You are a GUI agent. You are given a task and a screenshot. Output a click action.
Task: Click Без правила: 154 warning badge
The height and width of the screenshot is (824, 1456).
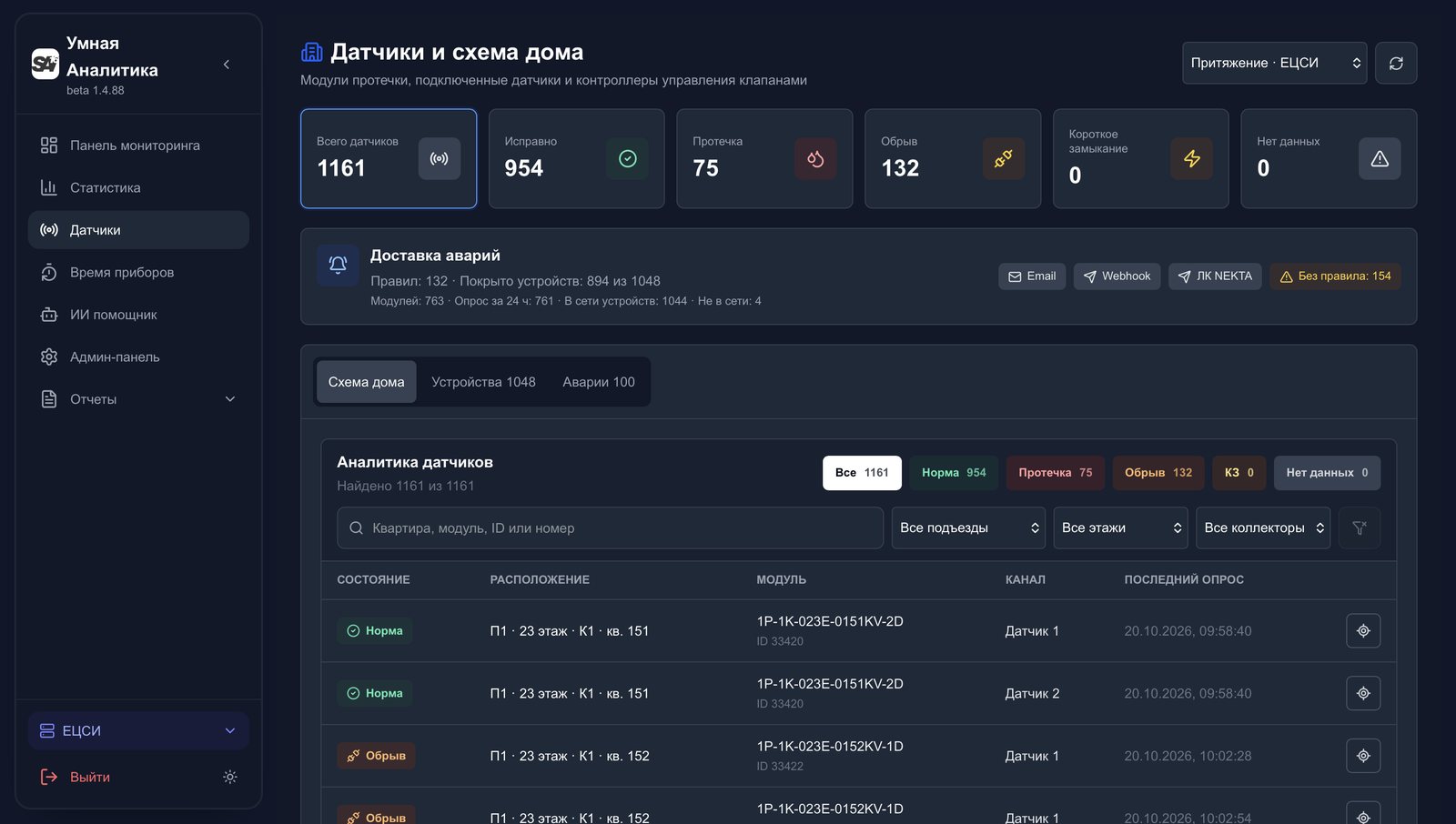1335,276
